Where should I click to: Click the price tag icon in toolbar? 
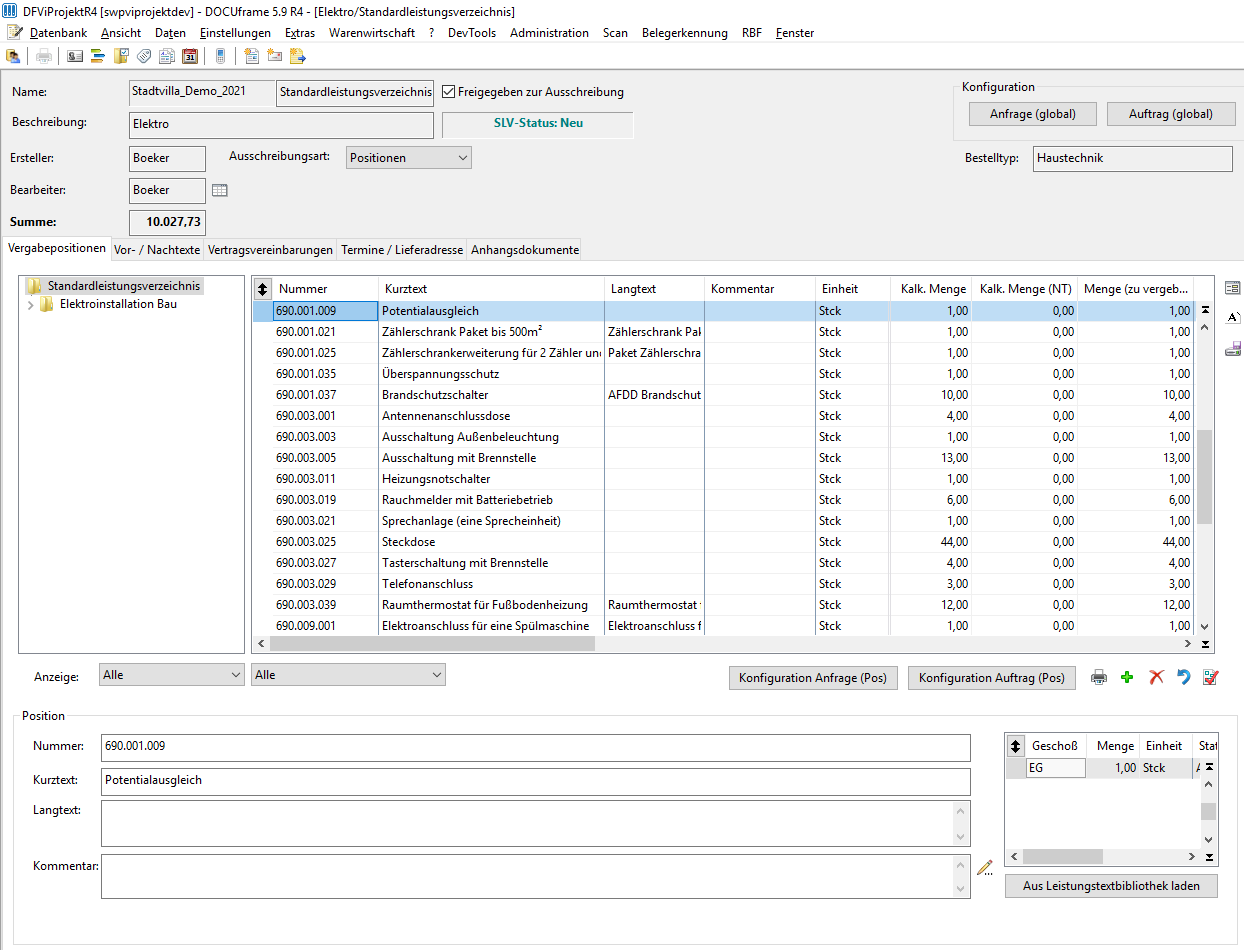tap(144, 56)
